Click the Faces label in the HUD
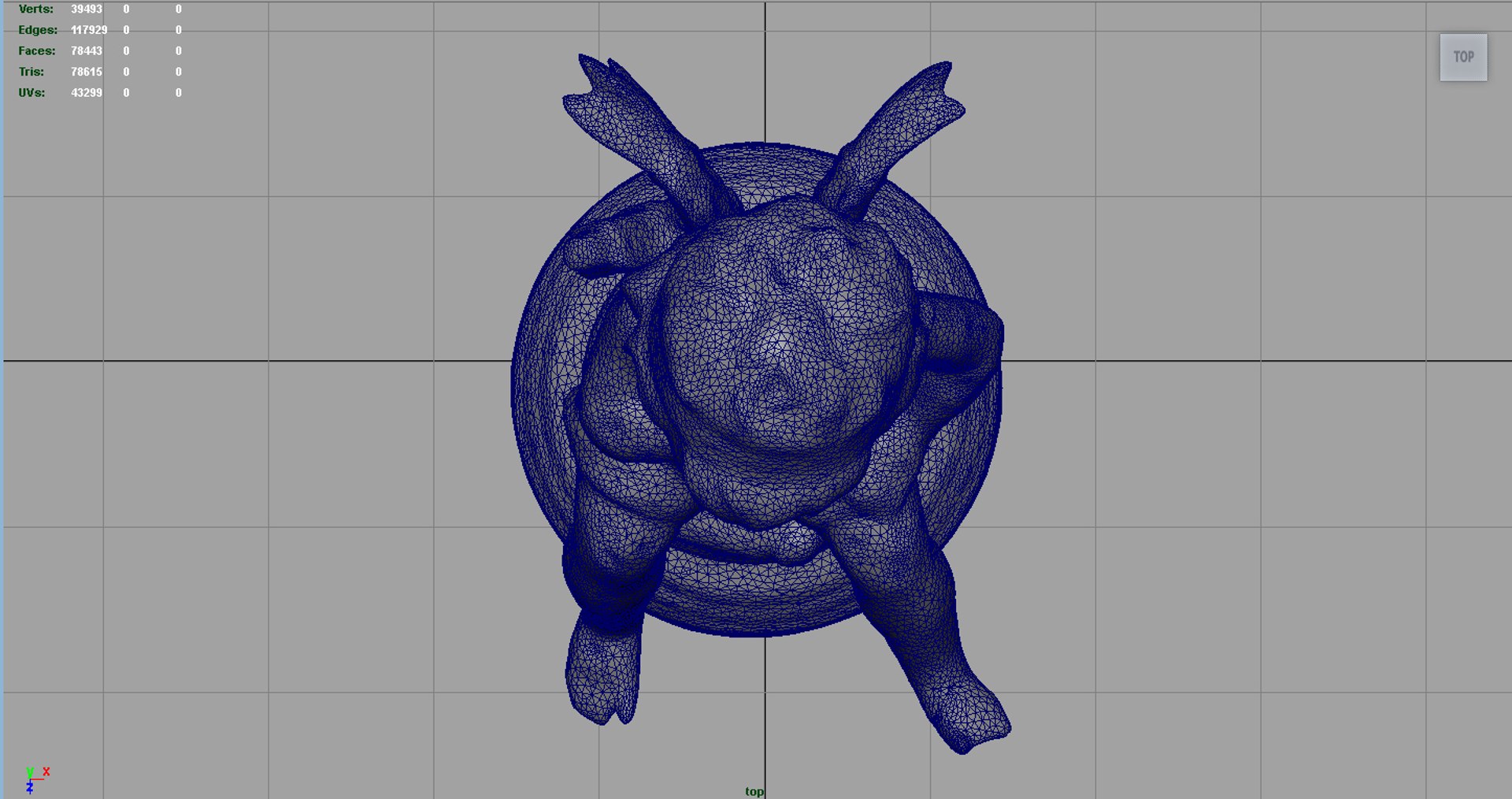Viewport: 1512px width, 799px height. [37, 51]
